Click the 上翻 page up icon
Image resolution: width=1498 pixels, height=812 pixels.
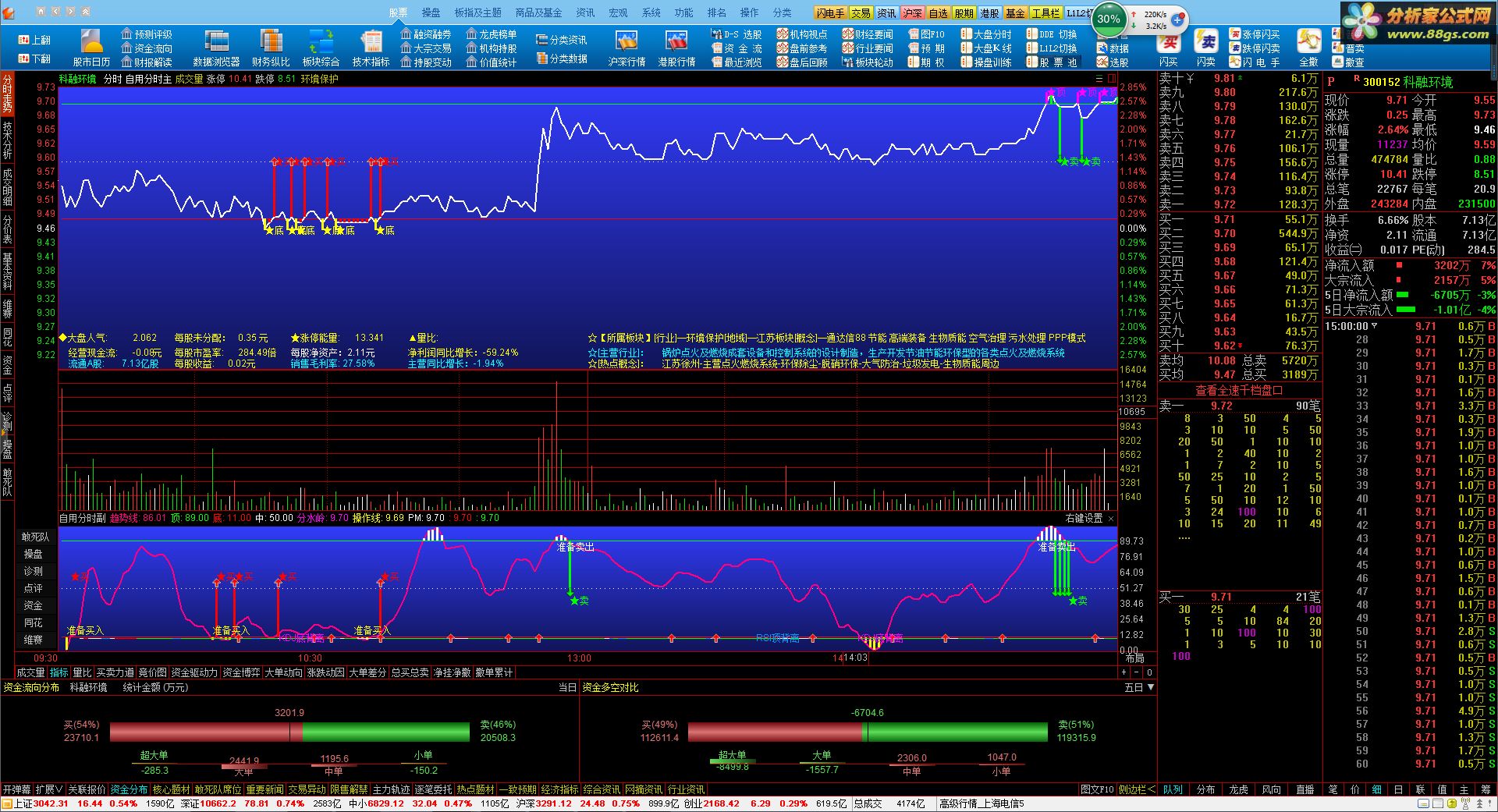(x=34, y=40)
